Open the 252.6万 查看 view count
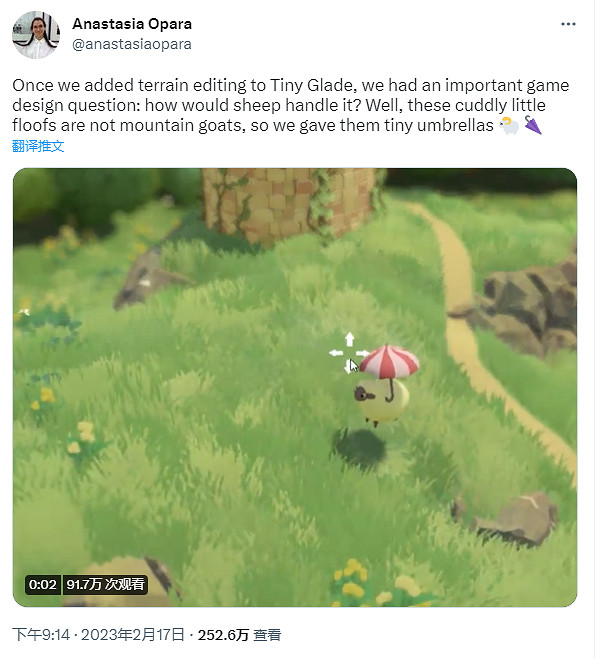This screenshot has height=658, width=596. pos(239,634)
